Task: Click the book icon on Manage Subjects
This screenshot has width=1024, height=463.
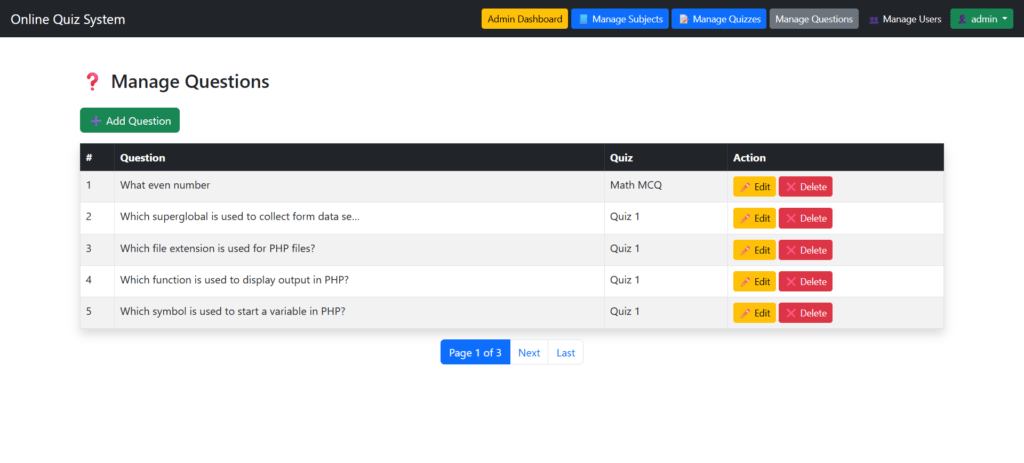Action: (583, 20)
